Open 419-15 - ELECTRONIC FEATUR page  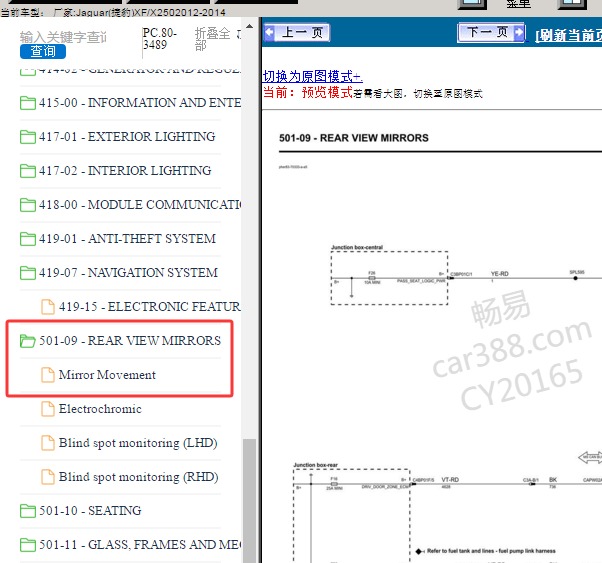click(150, 306)
